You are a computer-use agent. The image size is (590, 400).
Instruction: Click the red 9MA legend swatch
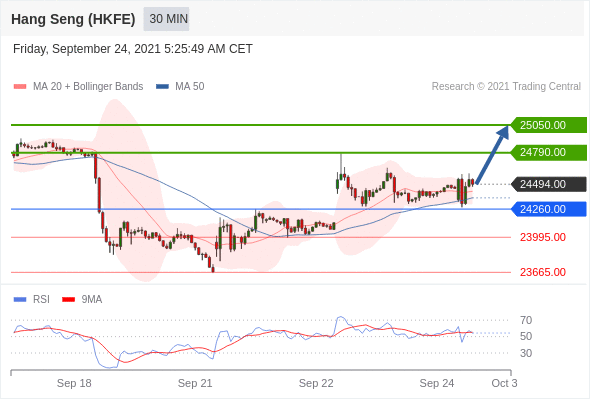click(x=68, y=300)
